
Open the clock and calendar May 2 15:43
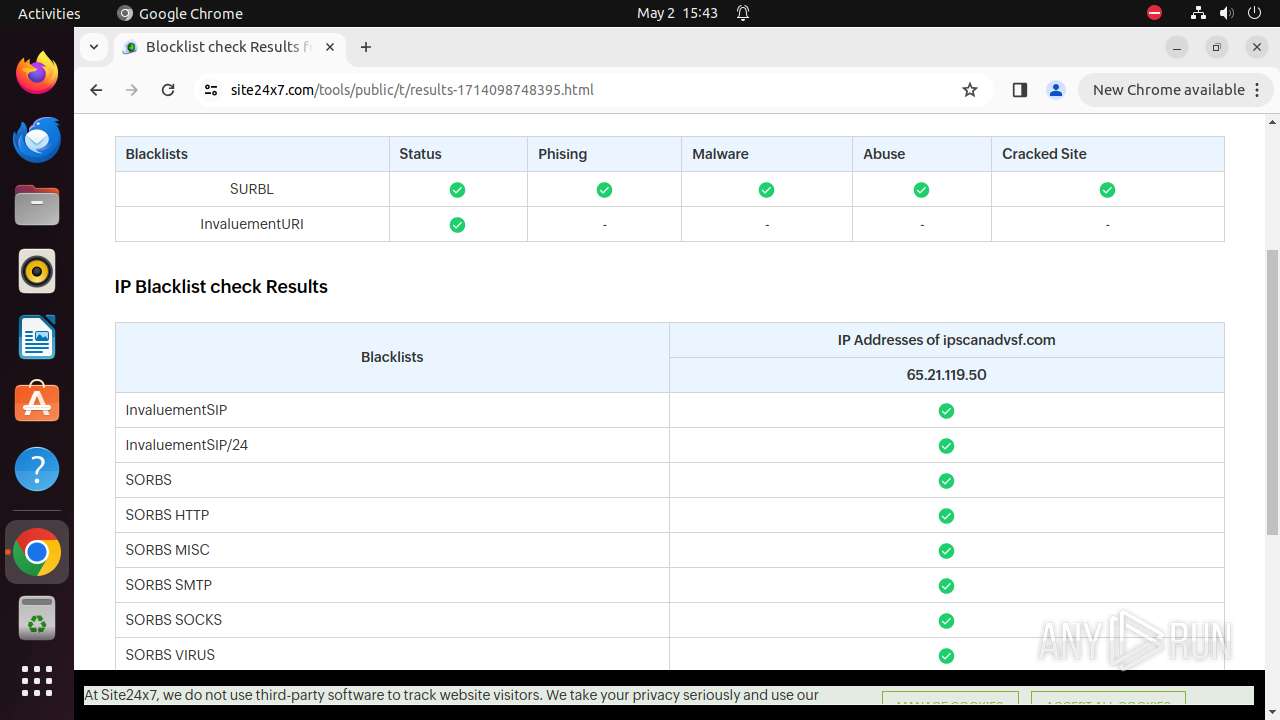click(x=678, y=13)
